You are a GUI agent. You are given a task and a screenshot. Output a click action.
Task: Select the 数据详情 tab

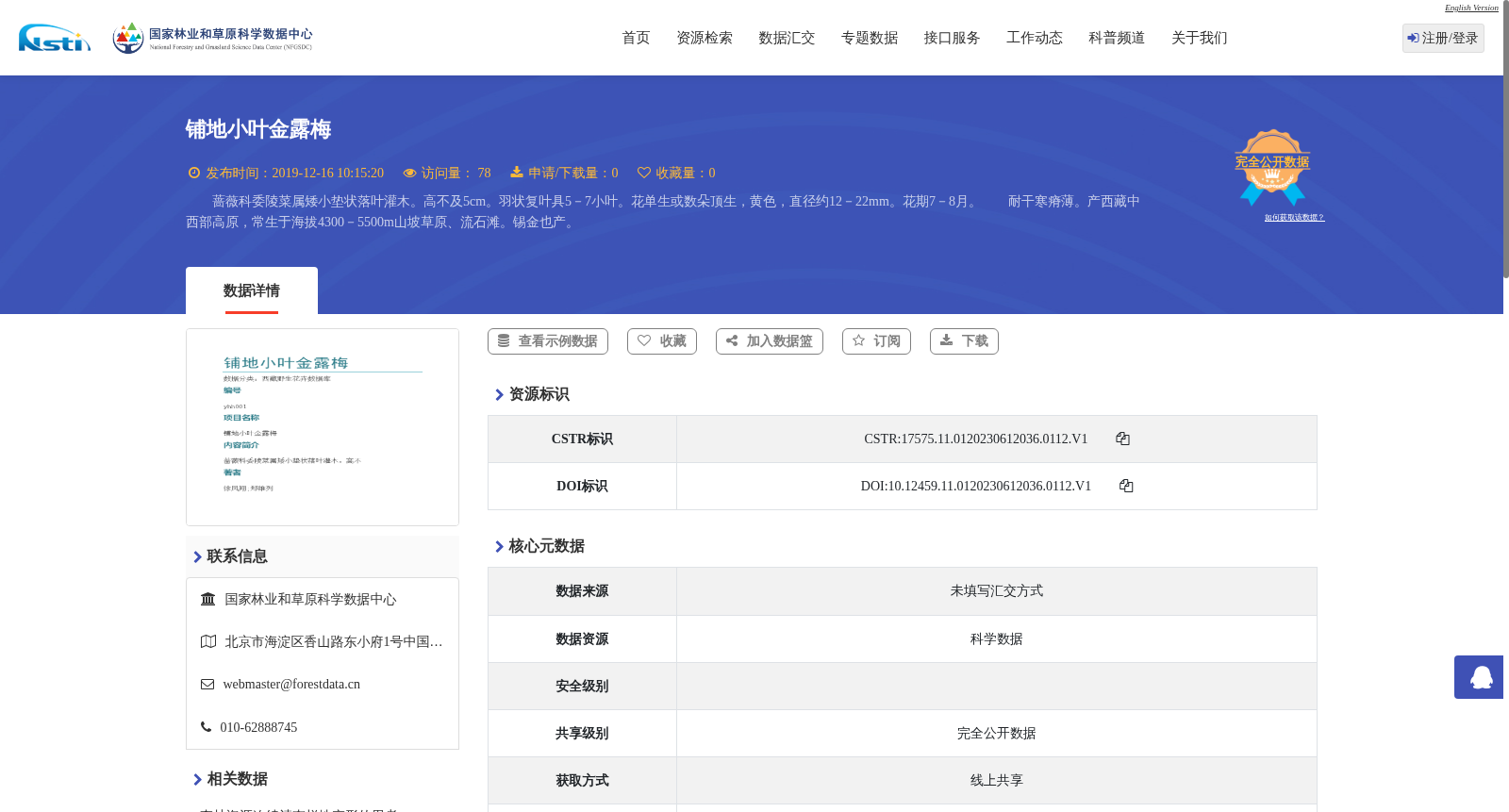[x=252, y=290]
